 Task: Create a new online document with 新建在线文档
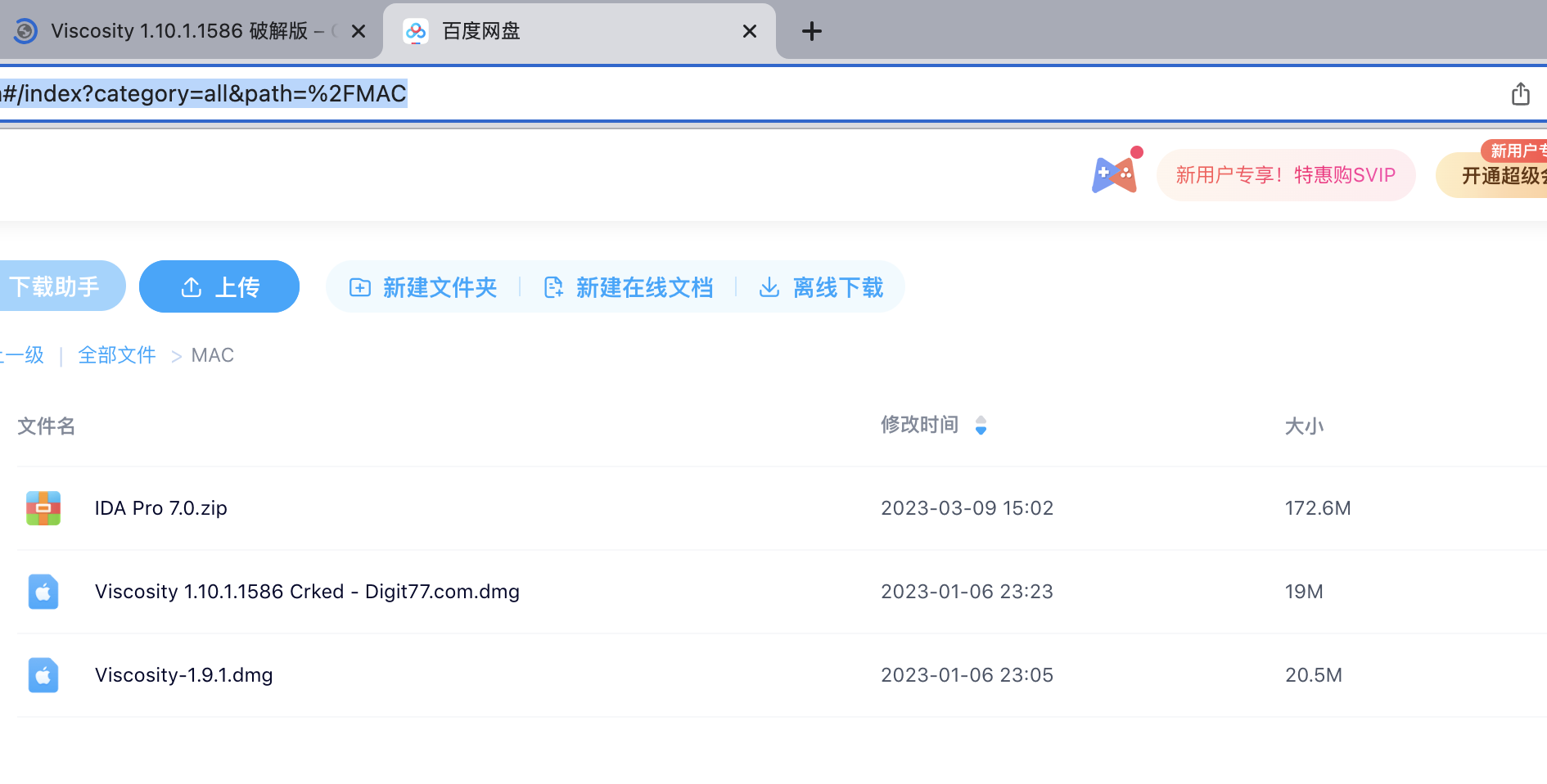coord(628,287)
